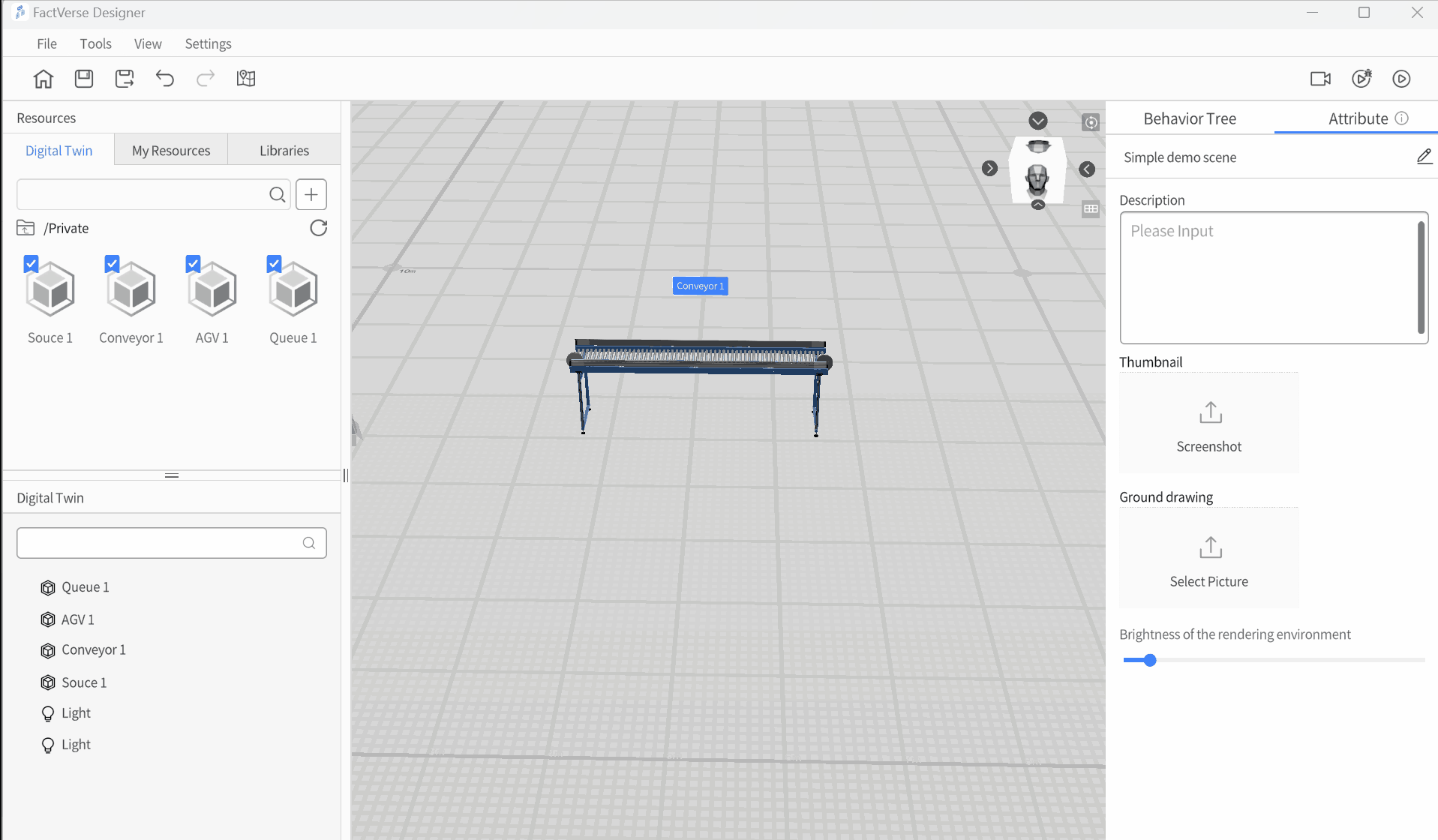Viewport: 1438px width, 840px height.
Task: Click the camera record icon
Action: point(1320,79)
